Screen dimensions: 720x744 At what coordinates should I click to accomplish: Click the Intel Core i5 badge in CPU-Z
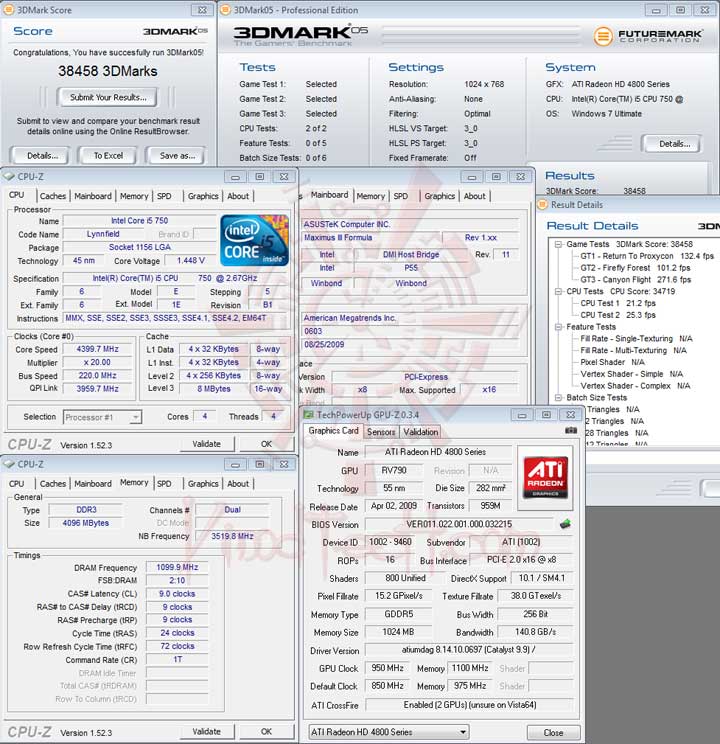point(254,241)
